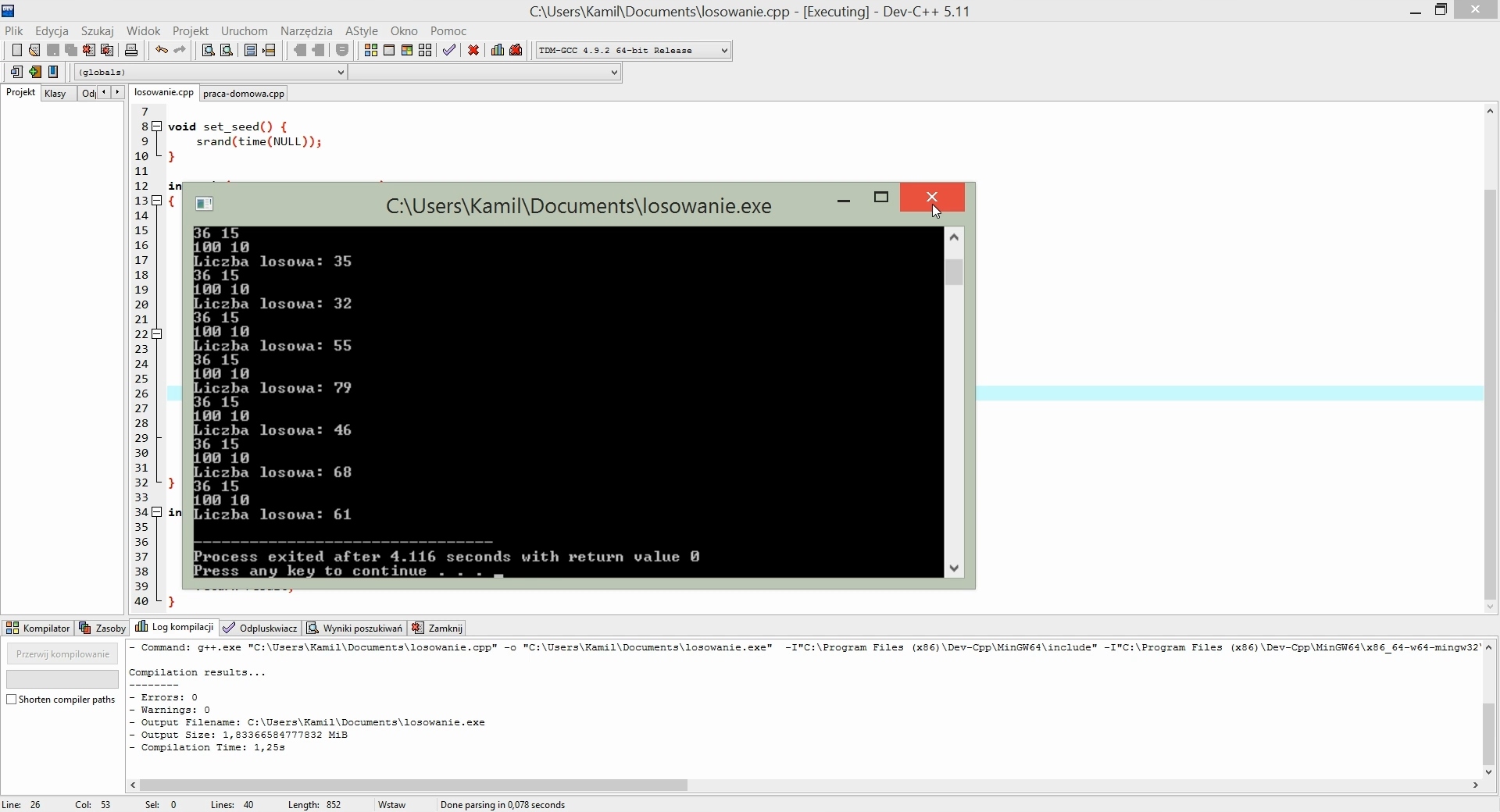1500x812 pixels.
Task: Click the syntax check checkmark icon
Action: pos(449,50)
